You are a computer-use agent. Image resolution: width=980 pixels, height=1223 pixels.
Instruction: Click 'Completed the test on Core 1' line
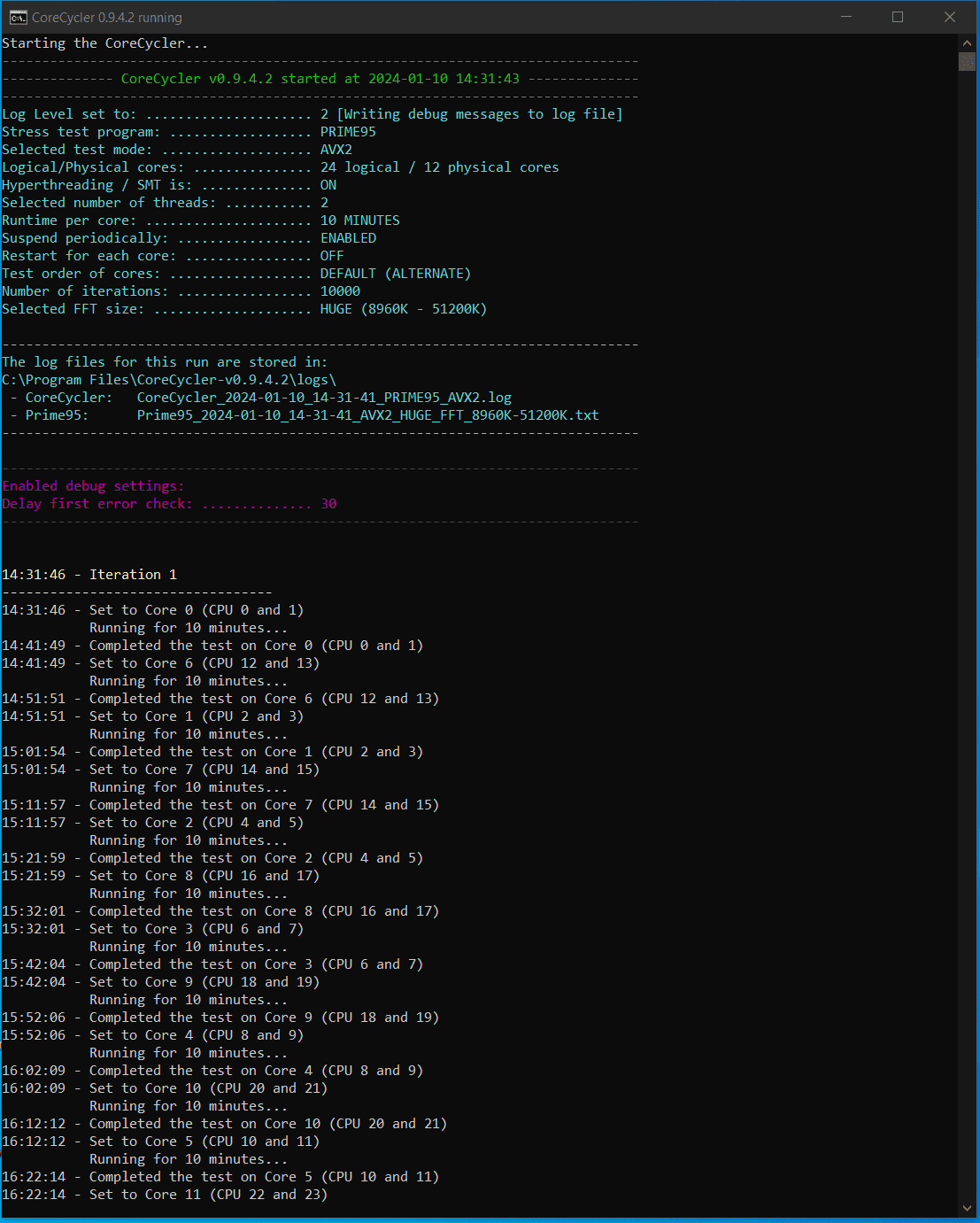pyautogui.click(x=212, y=752)
